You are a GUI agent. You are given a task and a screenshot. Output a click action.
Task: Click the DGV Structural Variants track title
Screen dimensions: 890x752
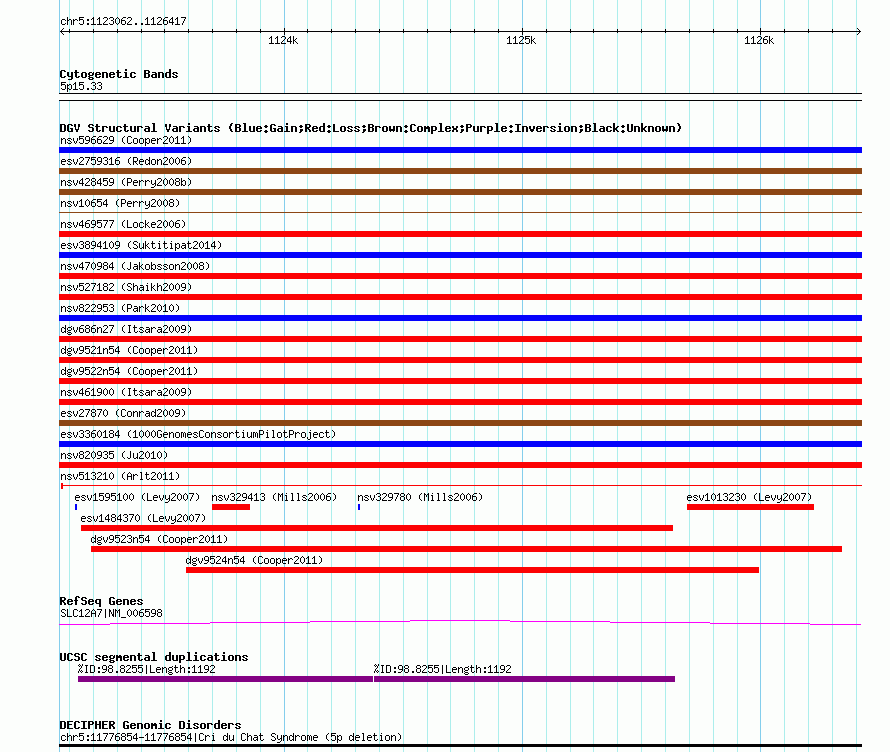[371, 128]
